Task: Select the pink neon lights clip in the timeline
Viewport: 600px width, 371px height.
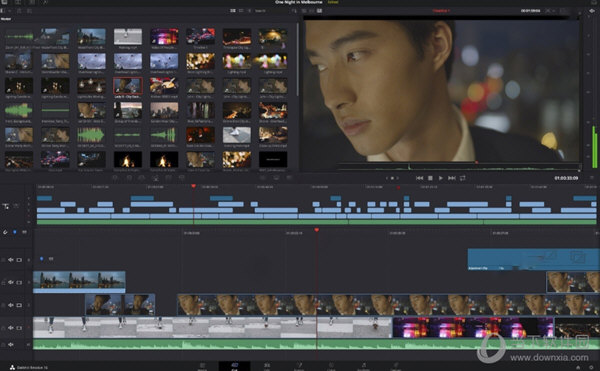Action: pyautogui.click(x=473, y=327)
